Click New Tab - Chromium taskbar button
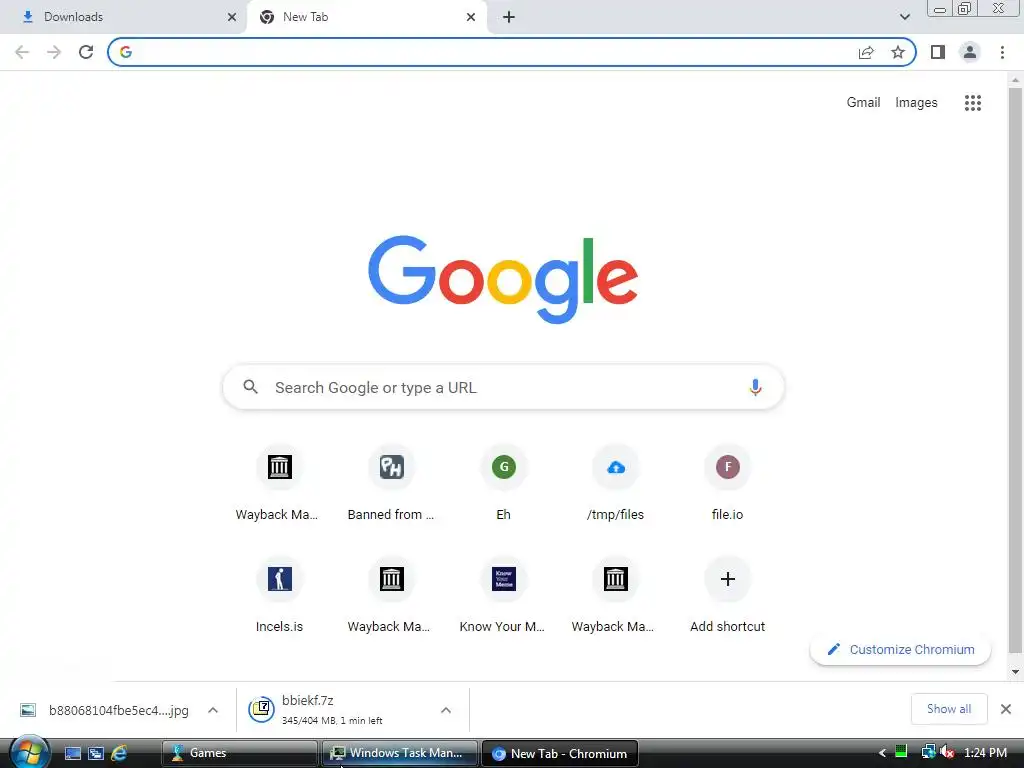 [560, 753]
